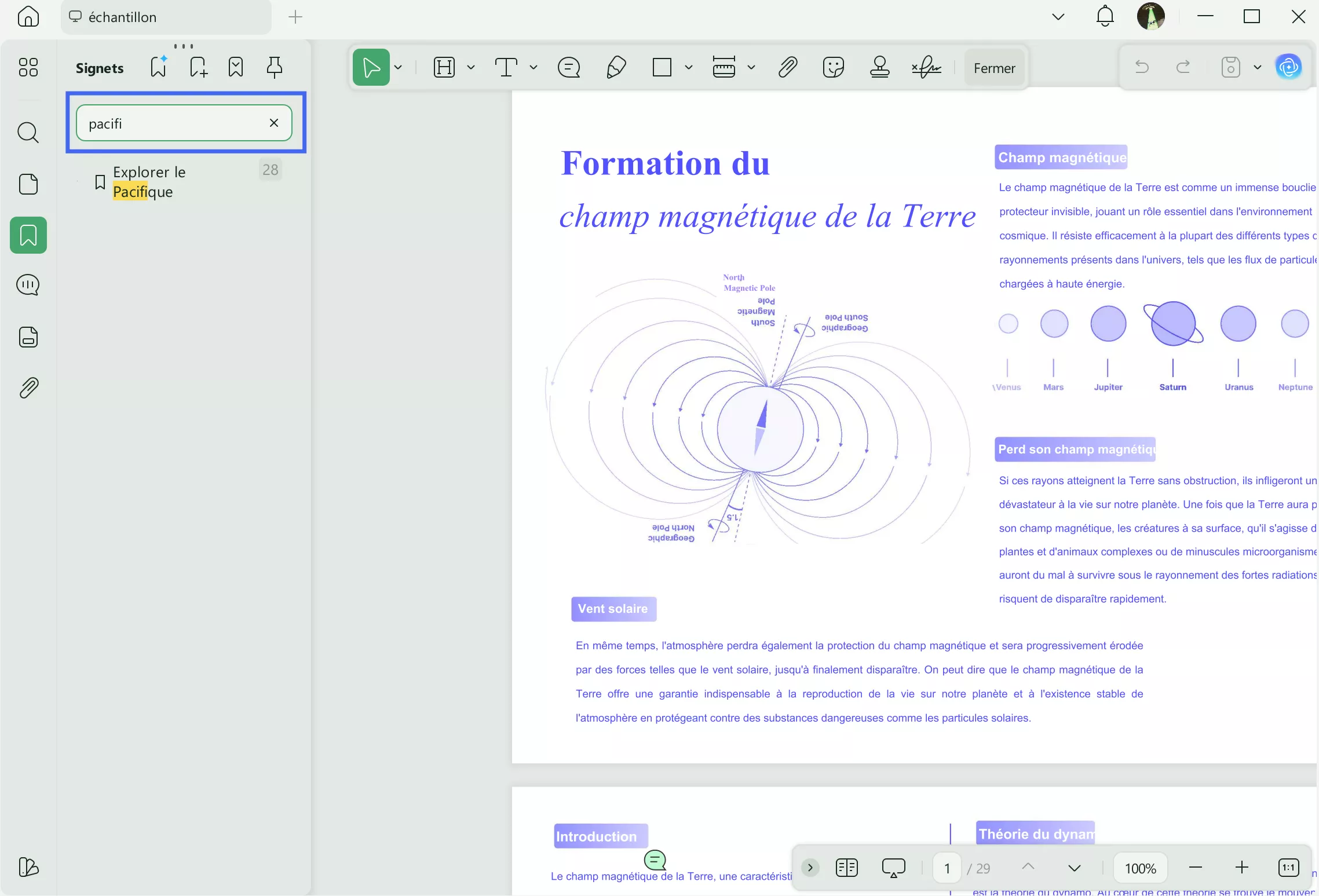The height and width of the screenshot is (896, 1319).
Task: Open the search panel in the sidebar
Action: [x=28, y=133]
